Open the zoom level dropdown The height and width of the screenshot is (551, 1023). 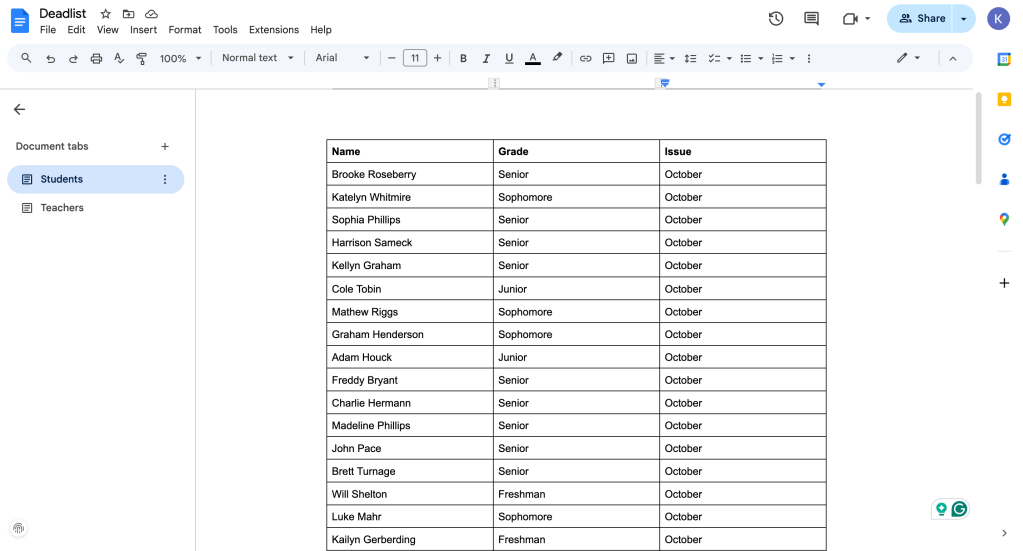pos(180,58)
